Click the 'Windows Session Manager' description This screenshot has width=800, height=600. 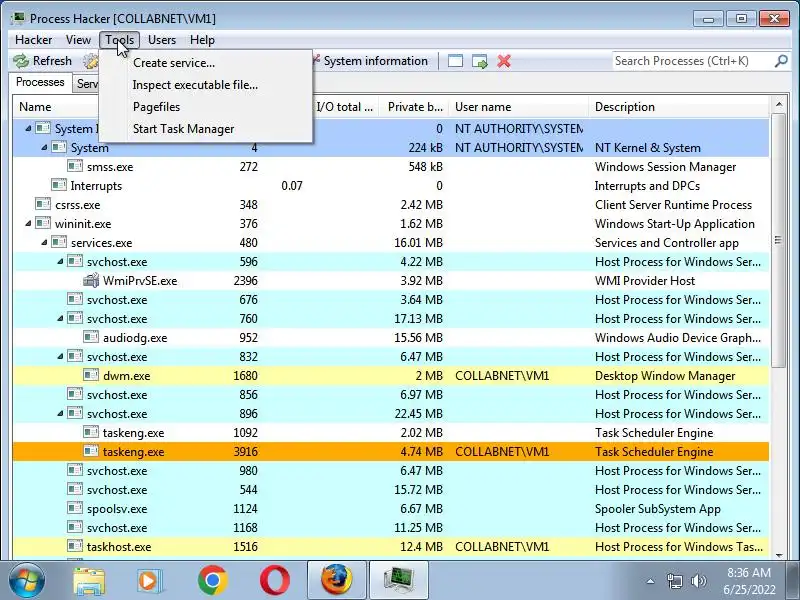pyautogui.click(x=665, y=167)
